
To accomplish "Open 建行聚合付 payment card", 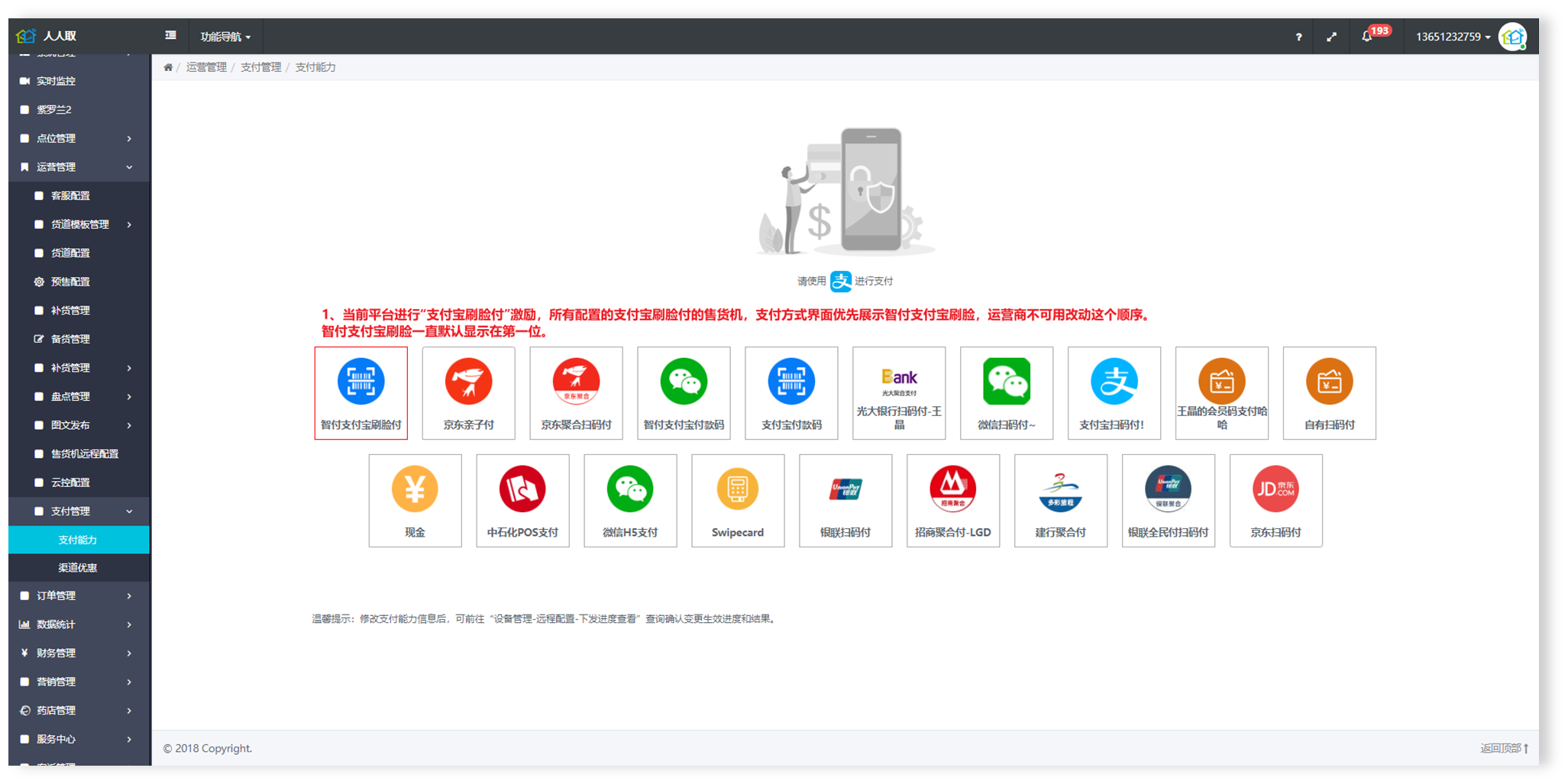I will 1061,501.
